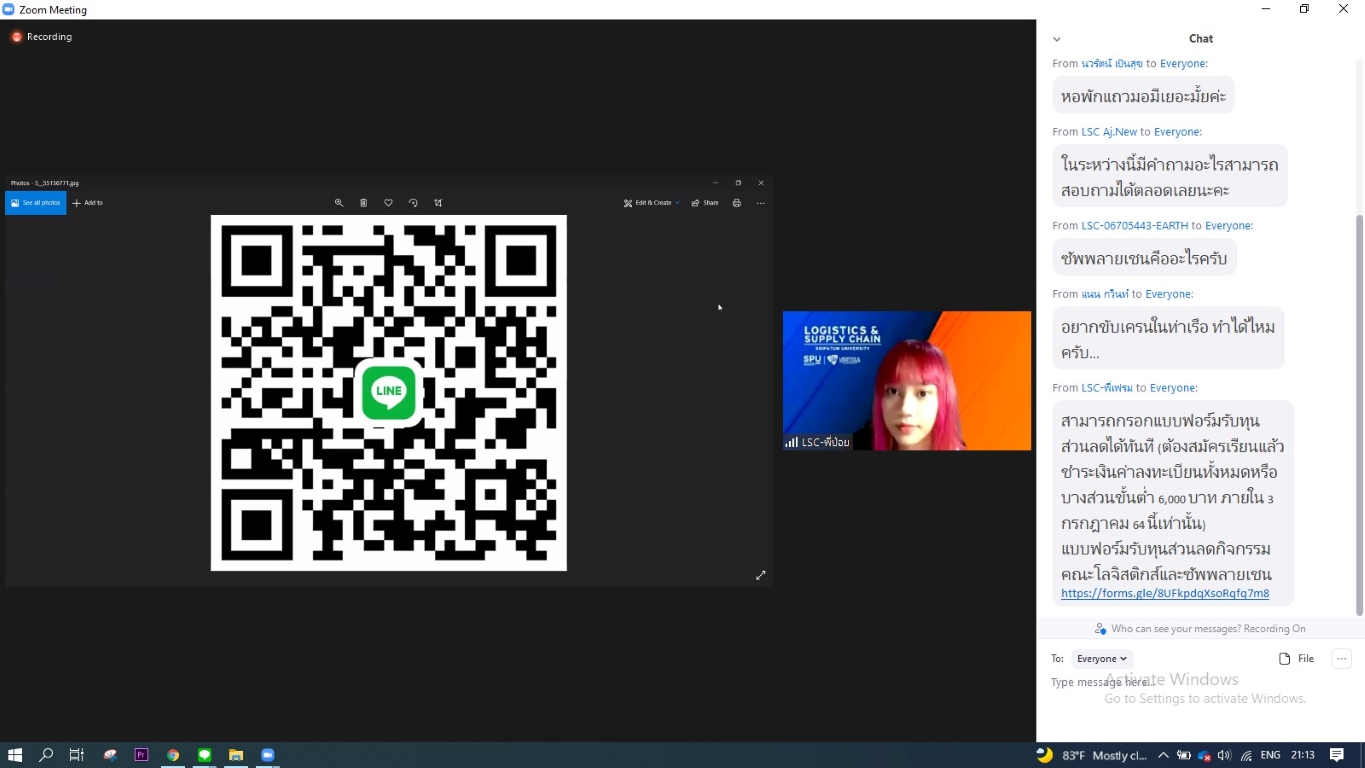The image size is (1365, 768).
Task: Open the forms.gle link in chat
Action: tap(1165, 593)
